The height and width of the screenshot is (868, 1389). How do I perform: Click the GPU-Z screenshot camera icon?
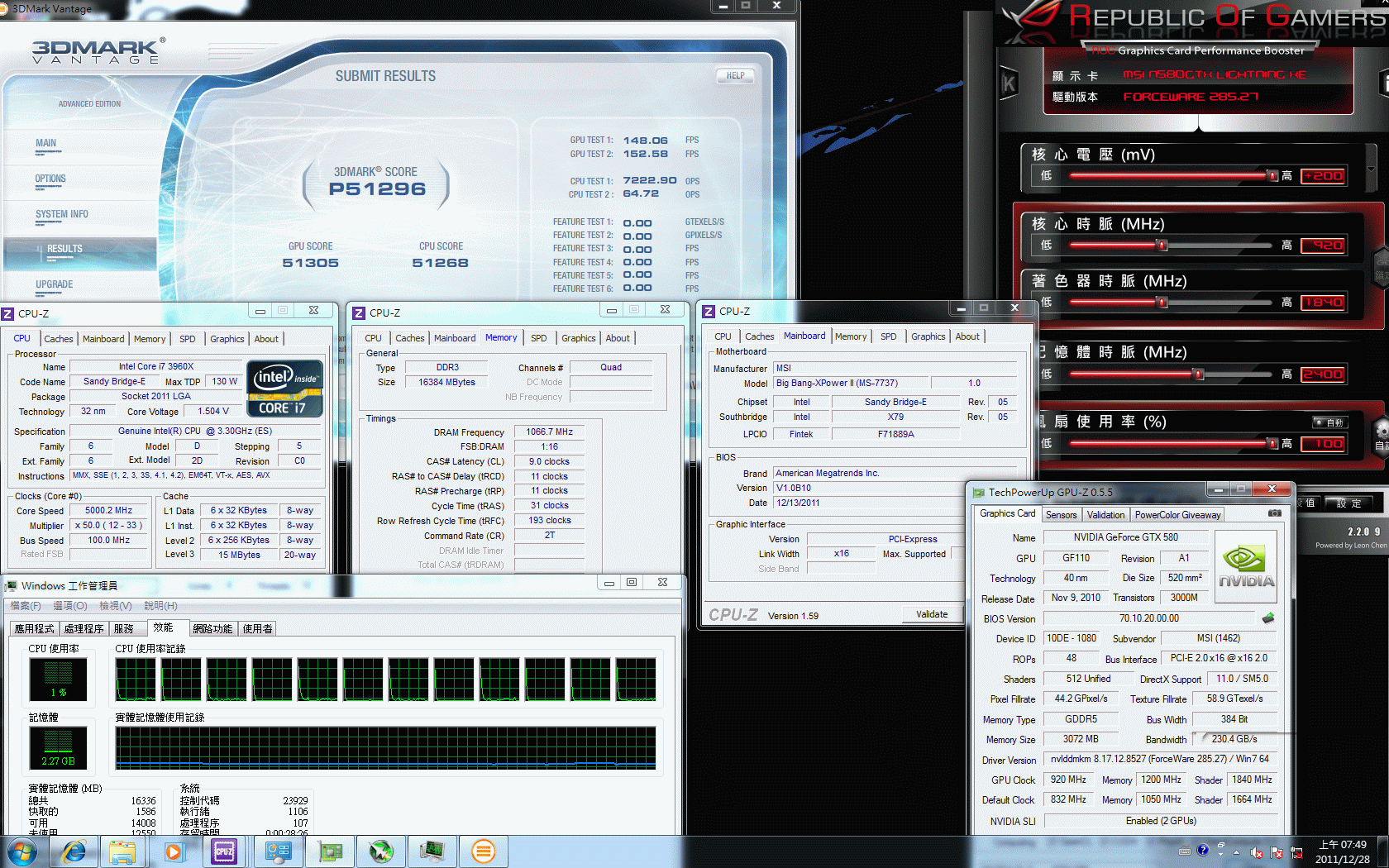click(x=1275, y=513)
